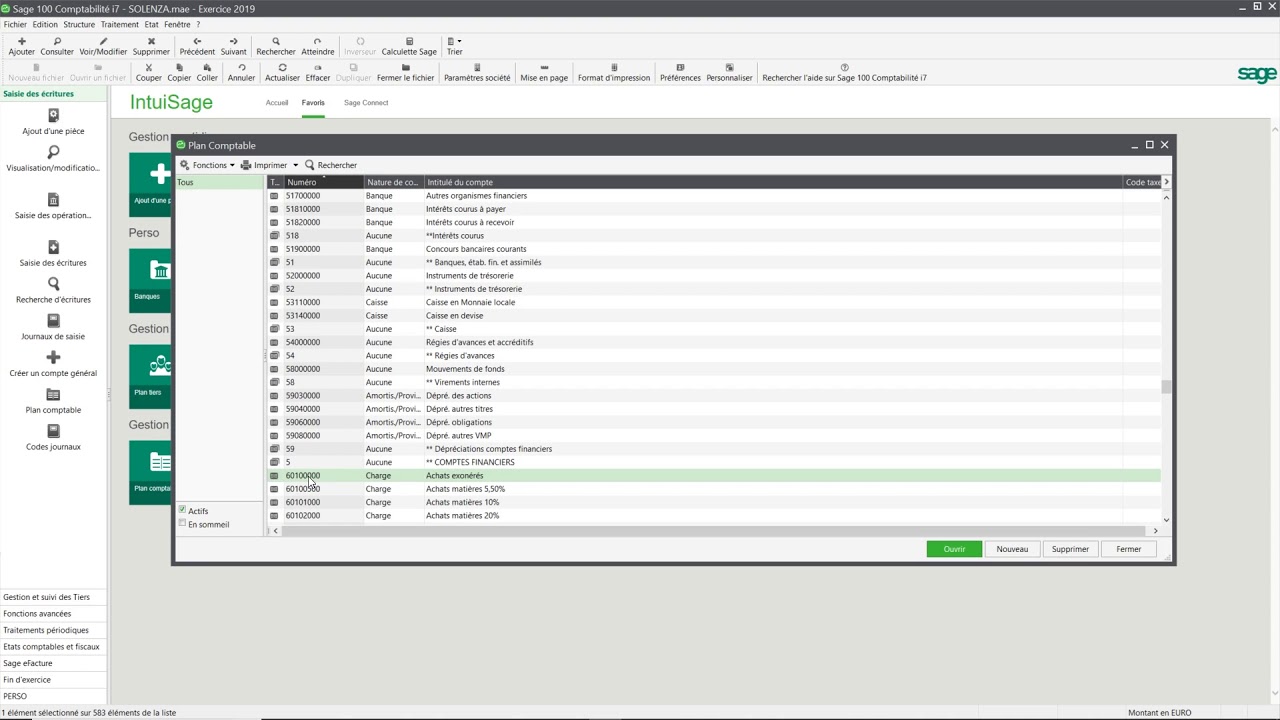1280x720 pixels.
Task: Open the Fichier menu
Action: [x=15, y=24]
